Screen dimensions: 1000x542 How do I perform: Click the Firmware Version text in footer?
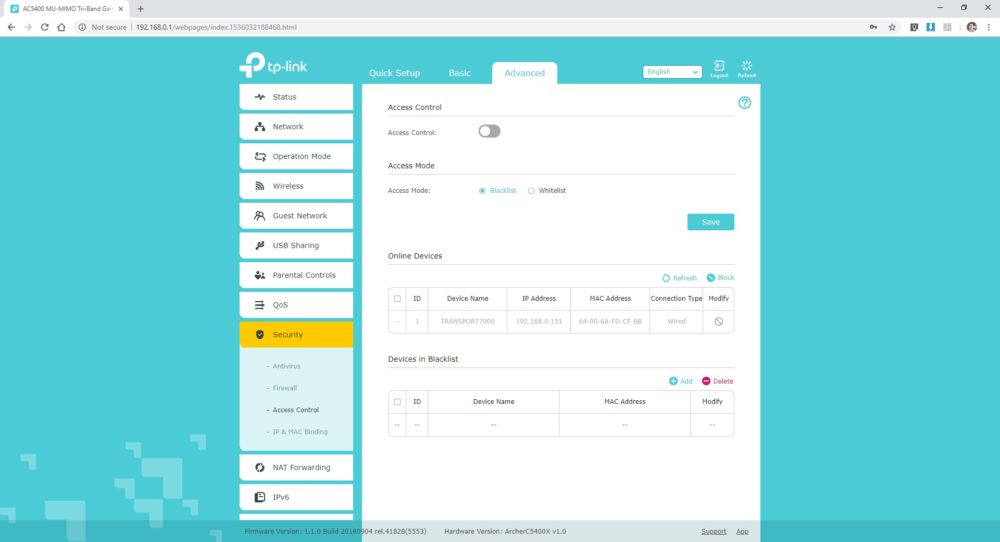tap(335, 531)
